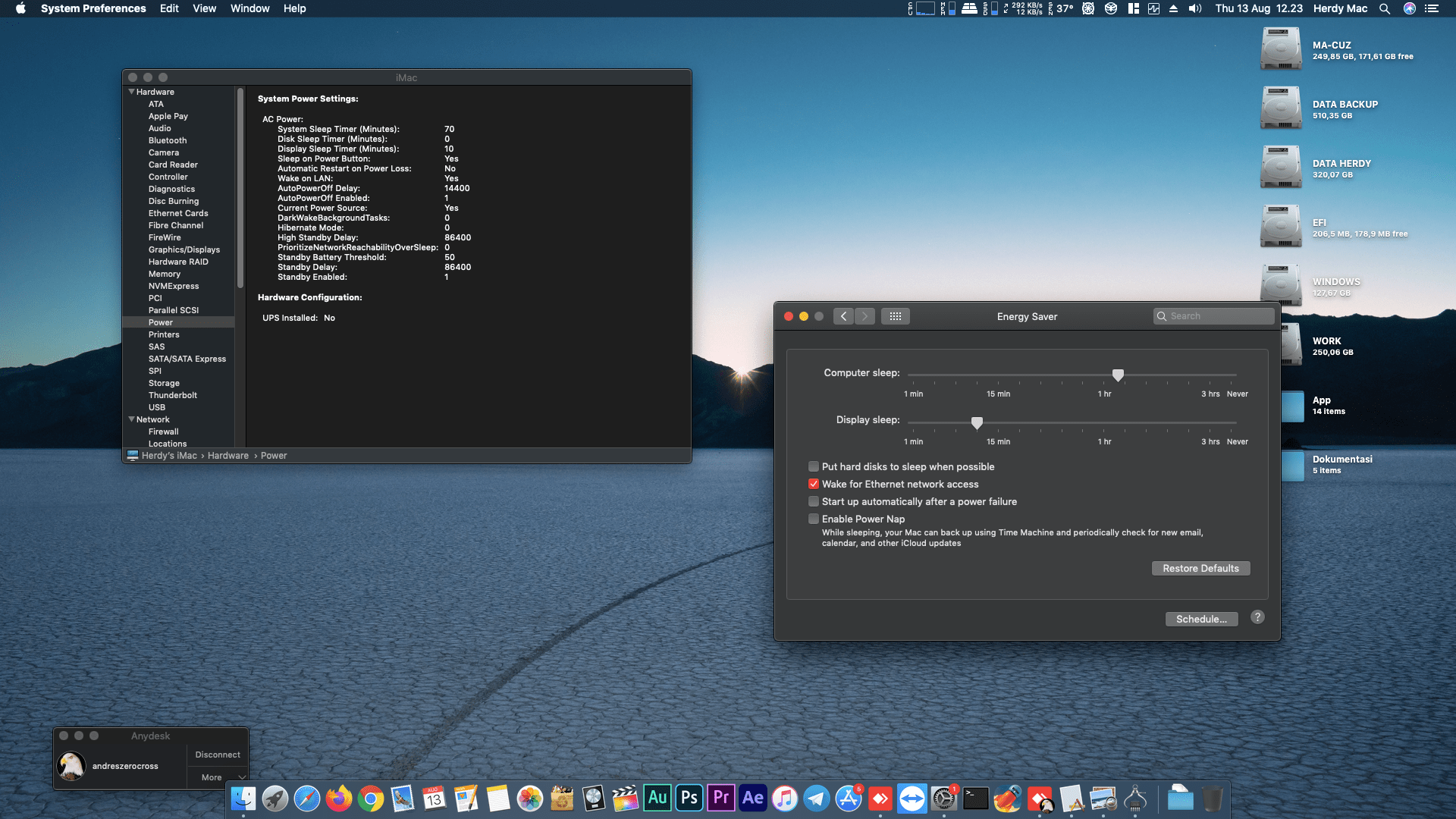Click the Display sleep slider thumb
The height and width of the screenshot is (819, 1456).
[x=977, y=422]
